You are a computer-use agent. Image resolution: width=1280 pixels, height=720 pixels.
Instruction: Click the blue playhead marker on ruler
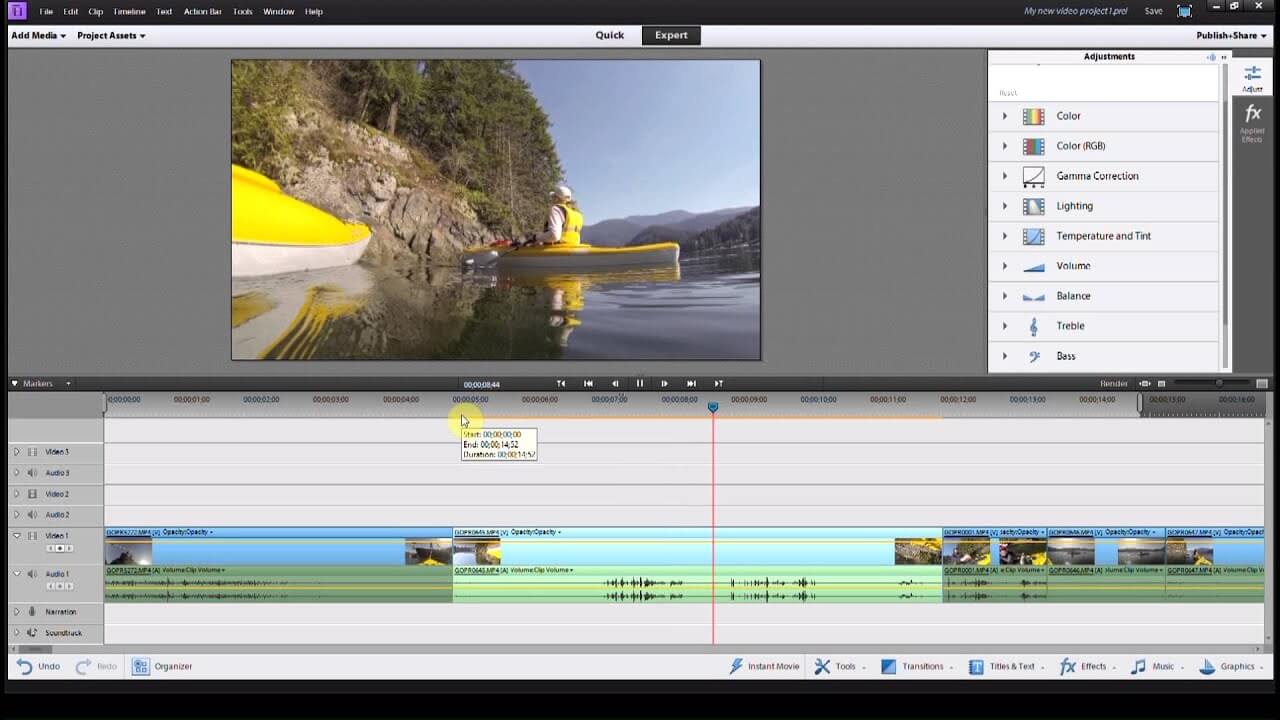coord(713,407)
